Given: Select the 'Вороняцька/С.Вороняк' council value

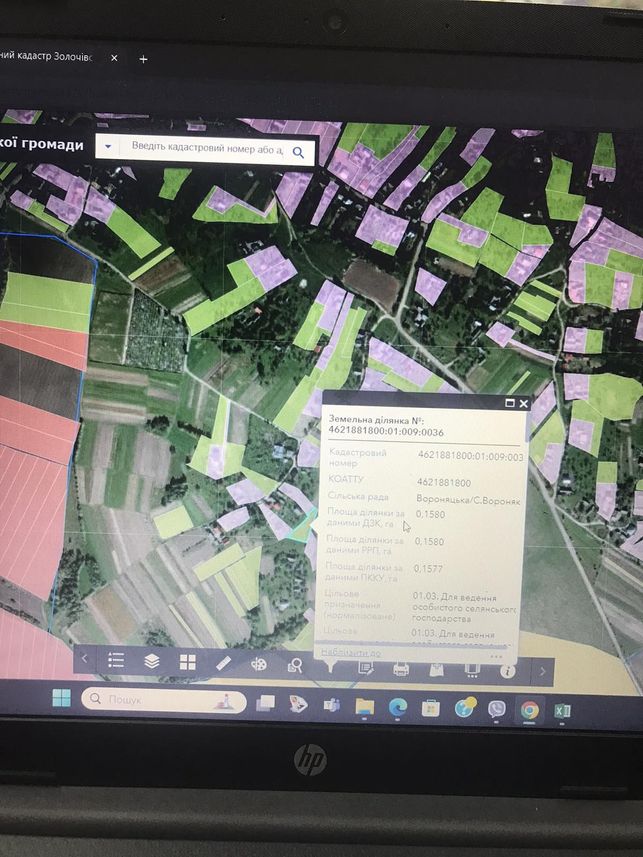Looking at the screenshot, I should pyautogui.click(x=468, y=500).
